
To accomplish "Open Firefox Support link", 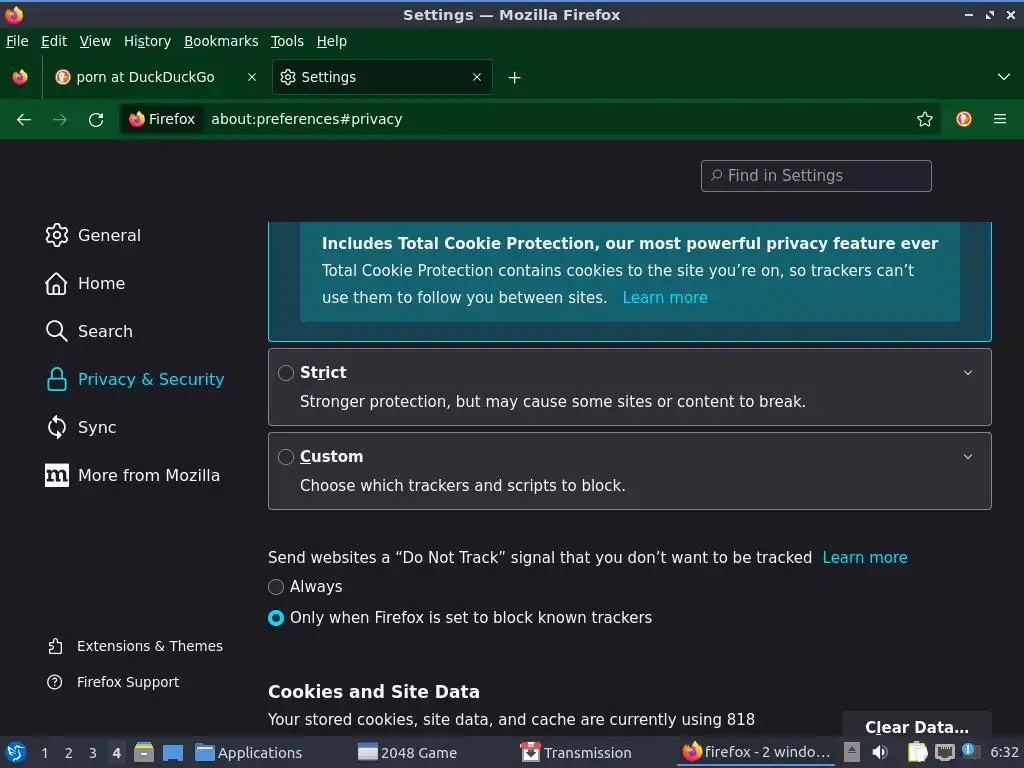I will coord(113,682).
